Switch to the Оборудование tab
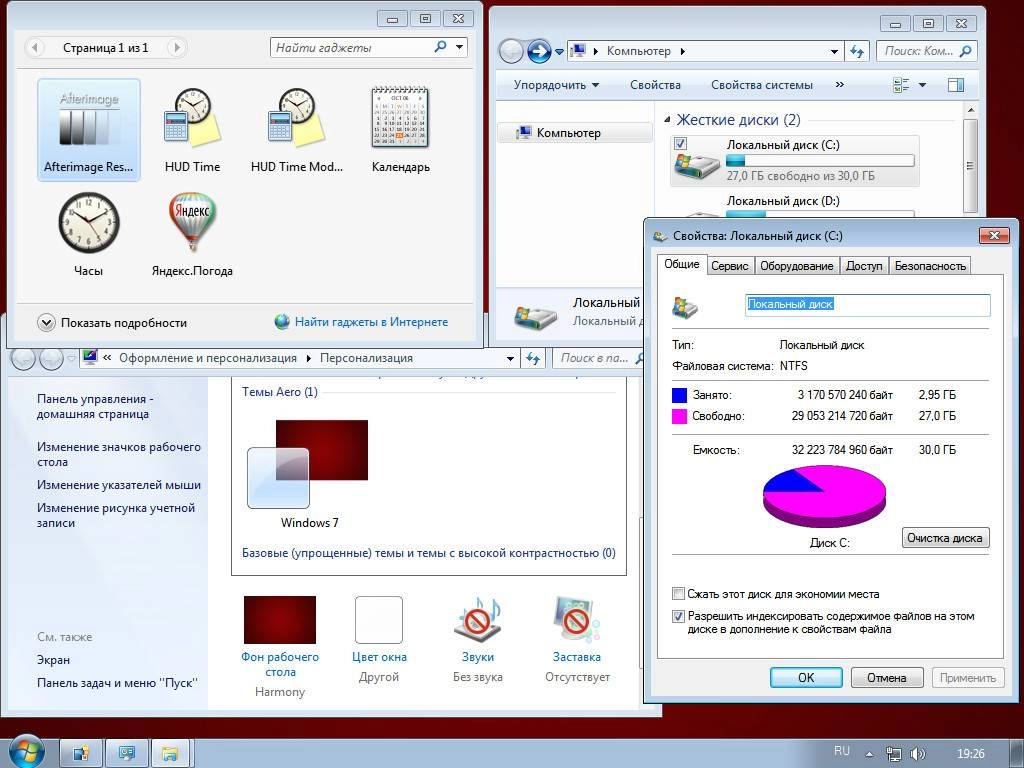 [796, 266]
